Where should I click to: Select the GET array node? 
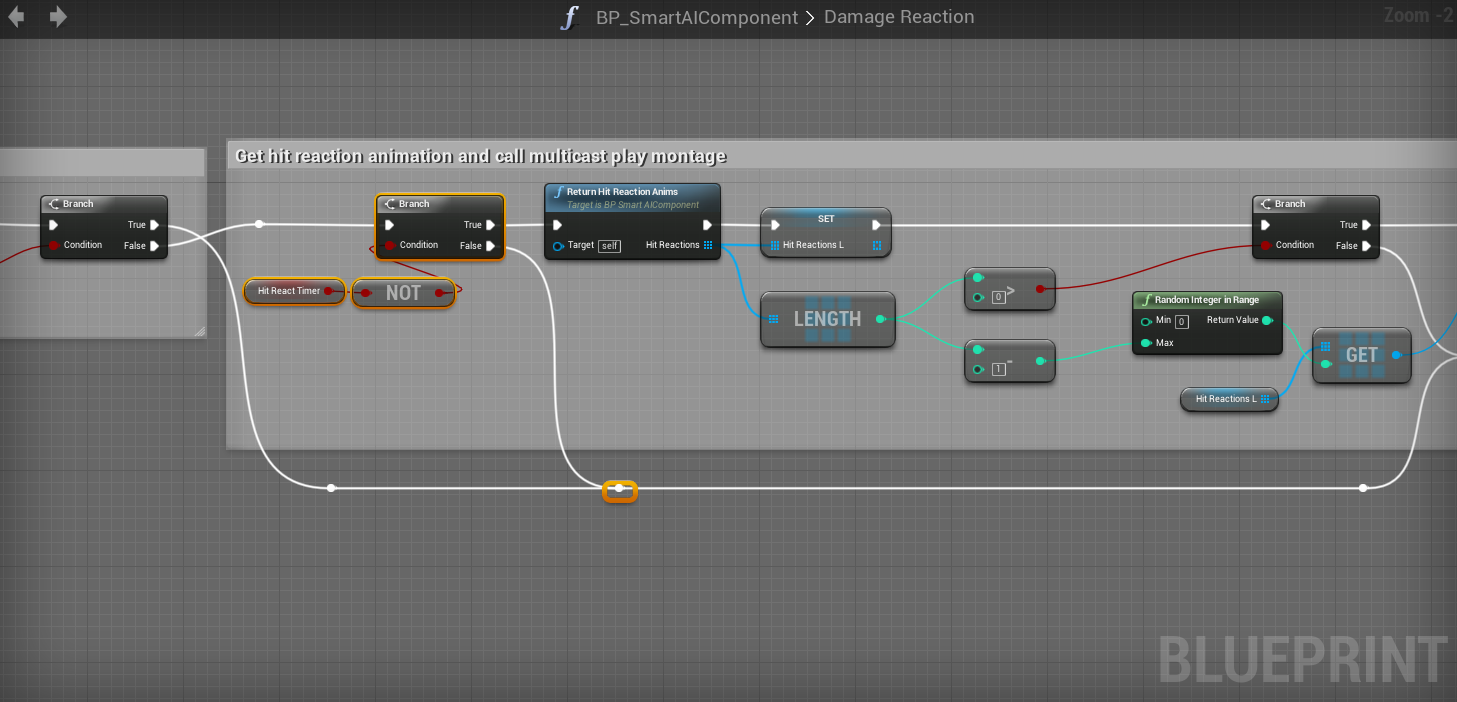(1361, 355)
